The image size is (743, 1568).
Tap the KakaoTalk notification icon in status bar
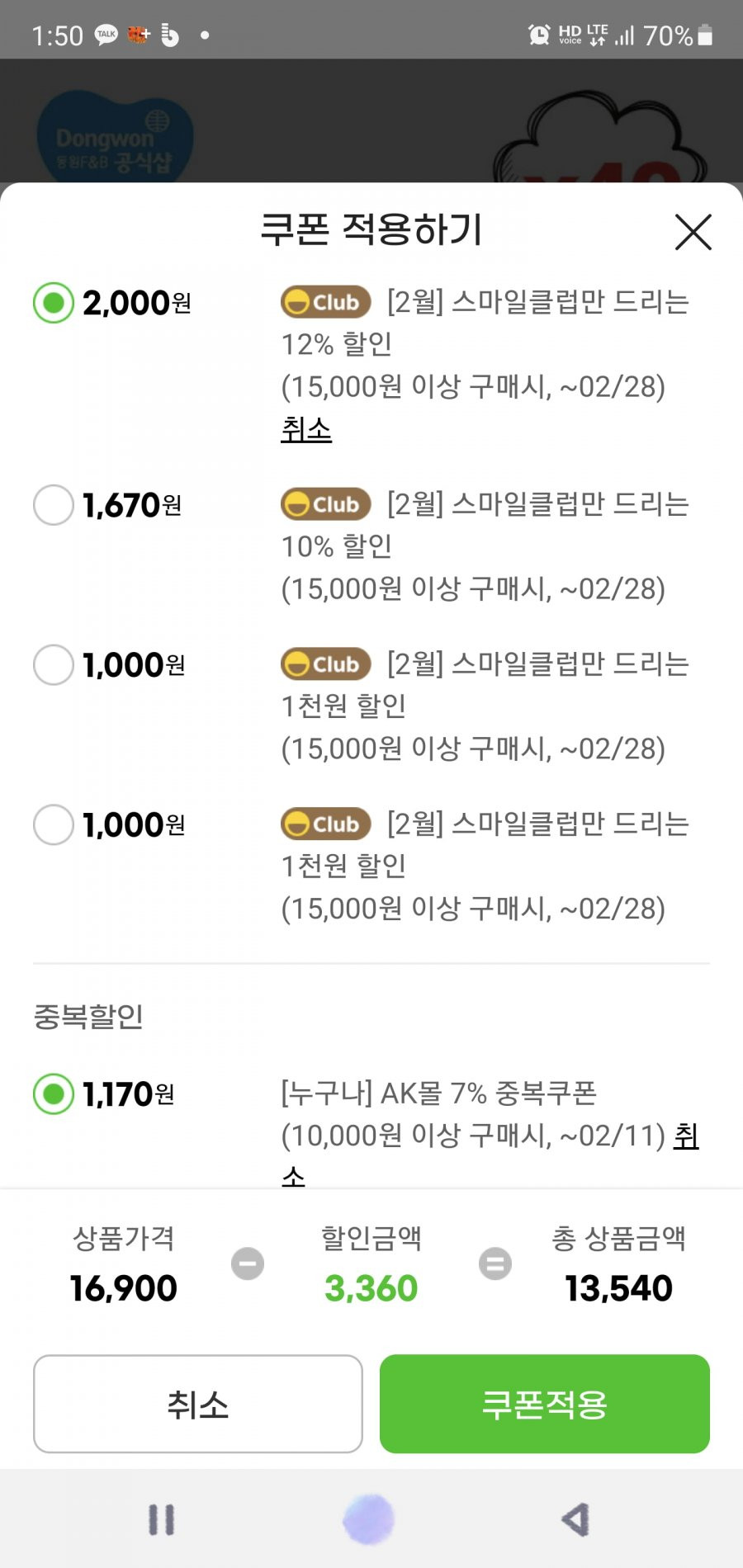click(106, 35)
